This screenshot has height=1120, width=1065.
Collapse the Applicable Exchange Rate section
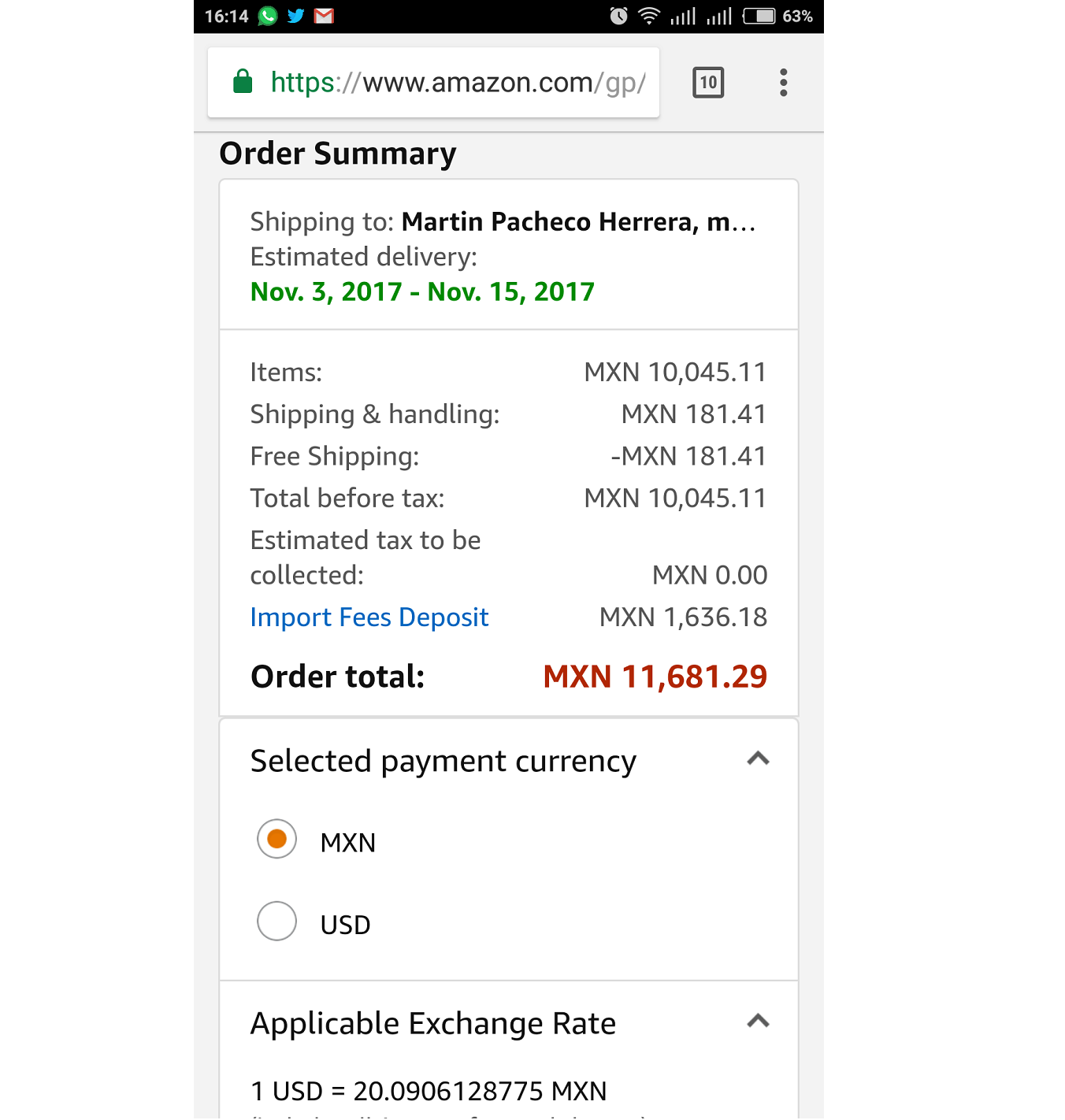pos(758,1022)
